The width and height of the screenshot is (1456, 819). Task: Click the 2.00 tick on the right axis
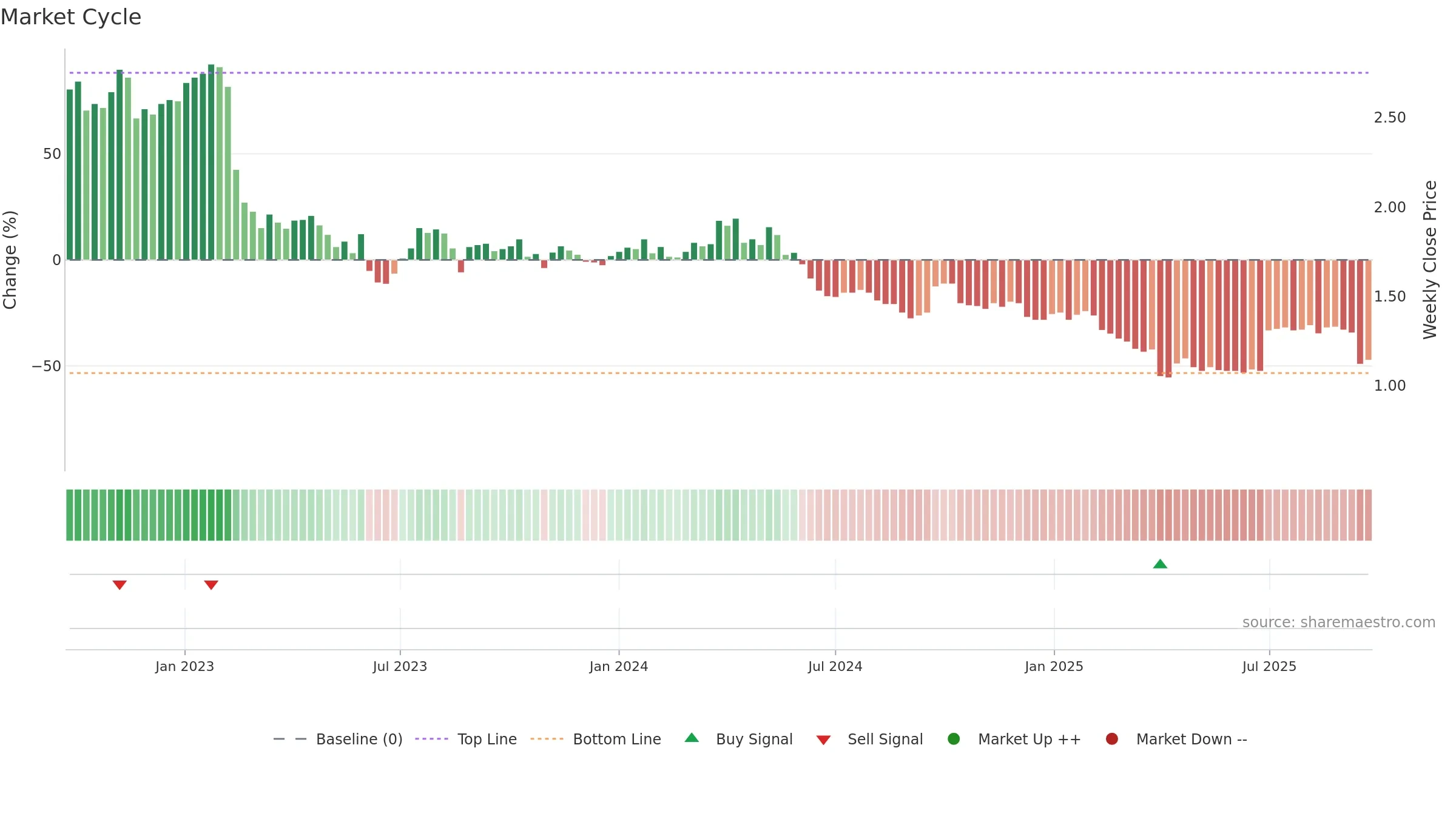click(x=1390, y=207)
